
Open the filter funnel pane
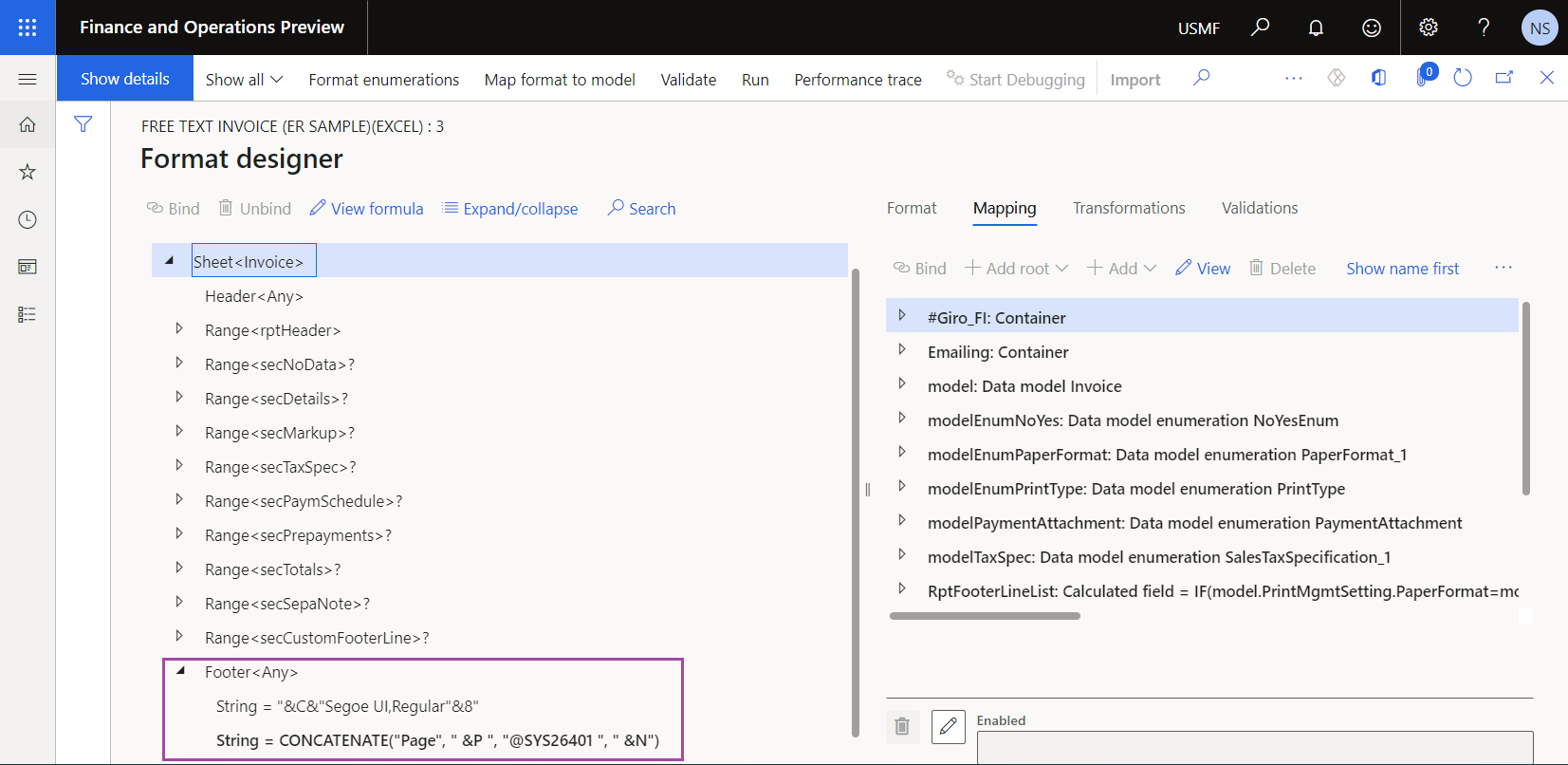(83, 124)
